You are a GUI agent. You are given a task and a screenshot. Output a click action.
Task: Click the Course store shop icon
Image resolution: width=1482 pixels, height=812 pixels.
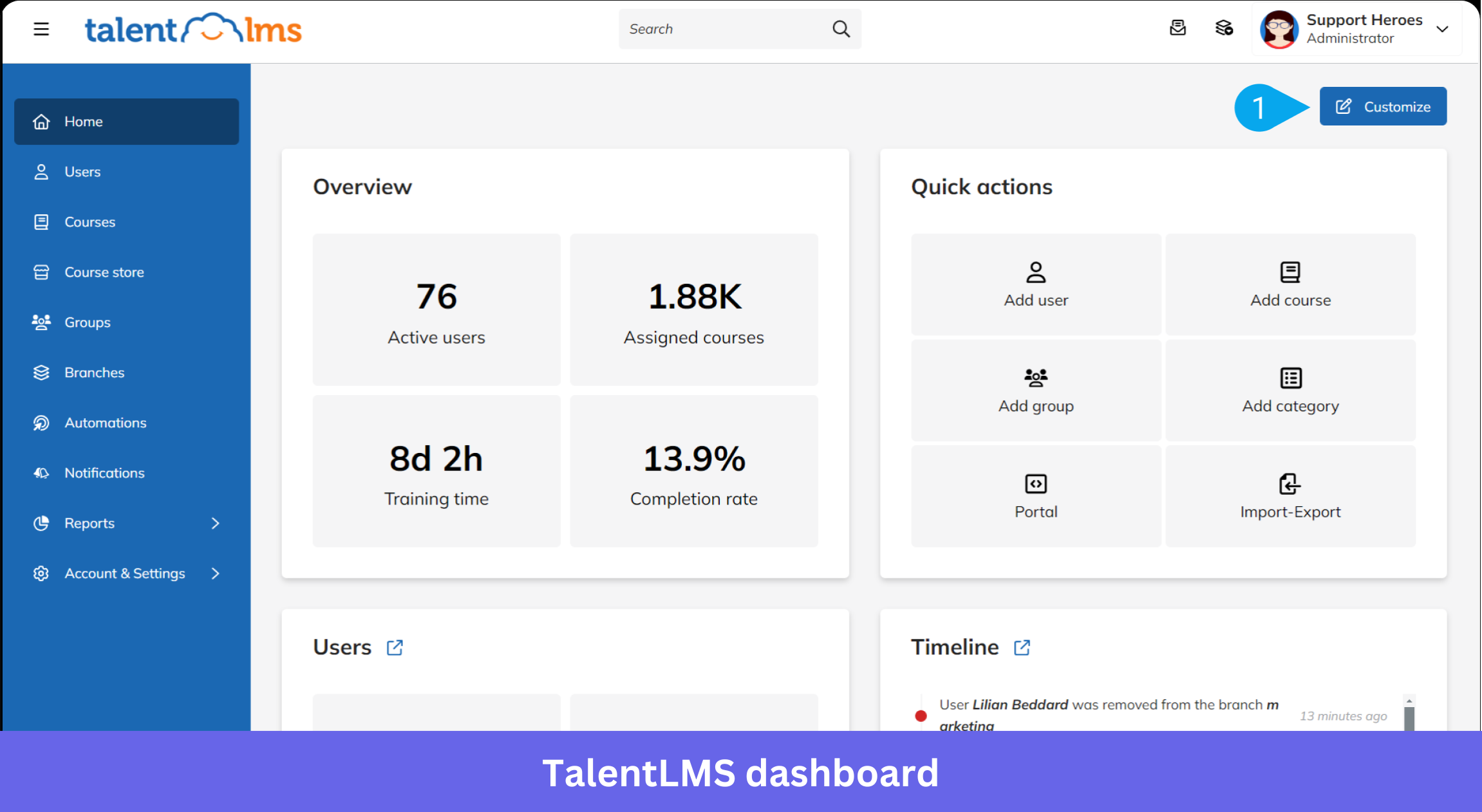[x=41, y=272]
